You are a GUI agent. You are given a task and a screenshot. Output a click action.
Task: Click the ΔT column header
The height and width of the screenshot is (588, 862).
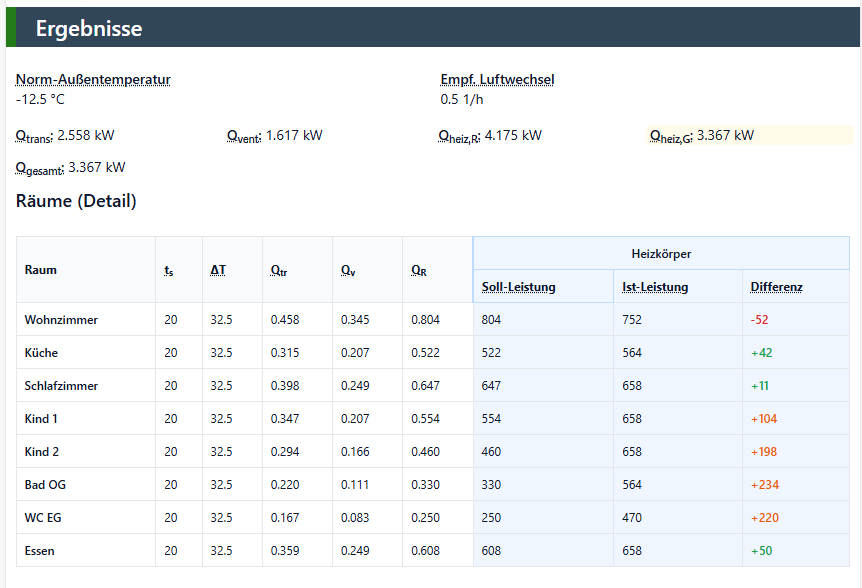[218, 270]
